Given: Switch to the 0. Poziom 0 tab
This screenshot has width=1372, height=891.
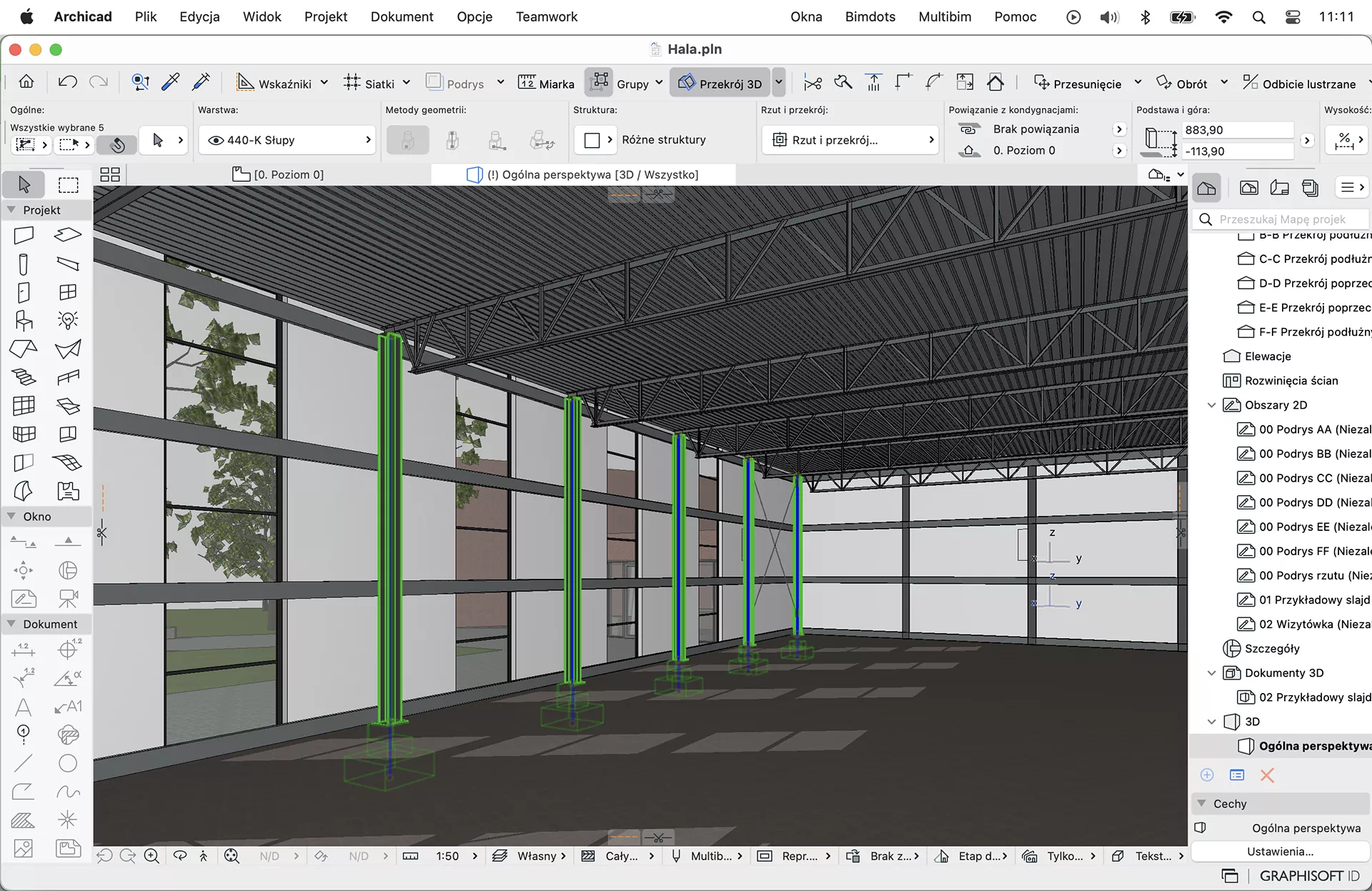Looking at the screenshot, I should click(279, 174).
